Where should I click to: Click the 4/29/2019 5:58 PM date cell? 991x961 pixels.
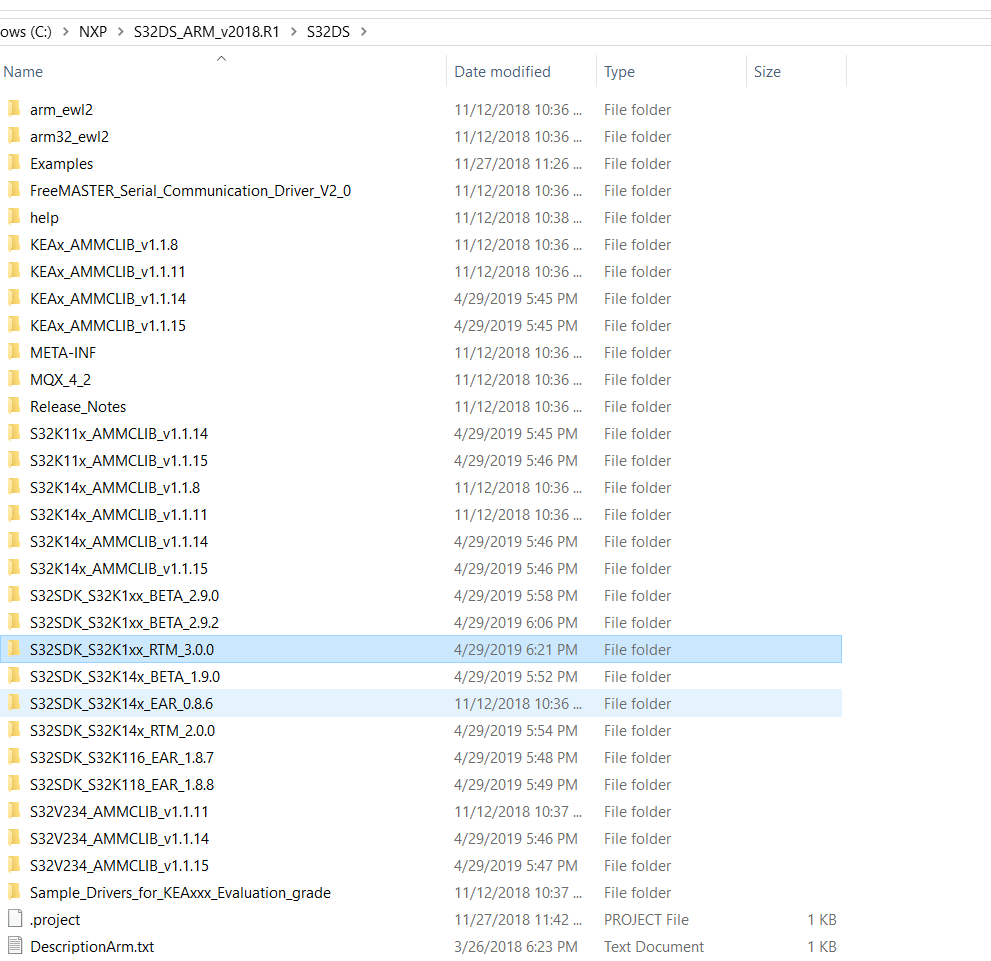coord(516,595)
